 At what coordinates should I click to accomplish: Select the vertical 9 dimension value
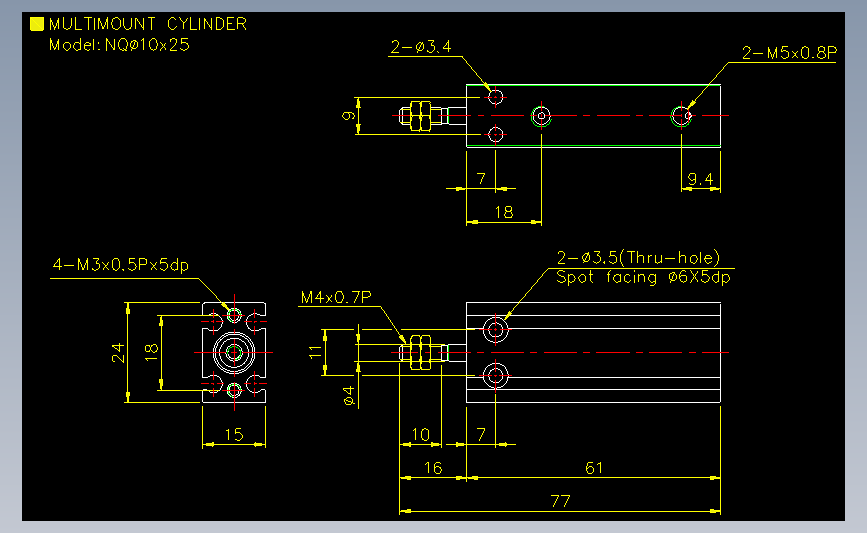point(348,116)
